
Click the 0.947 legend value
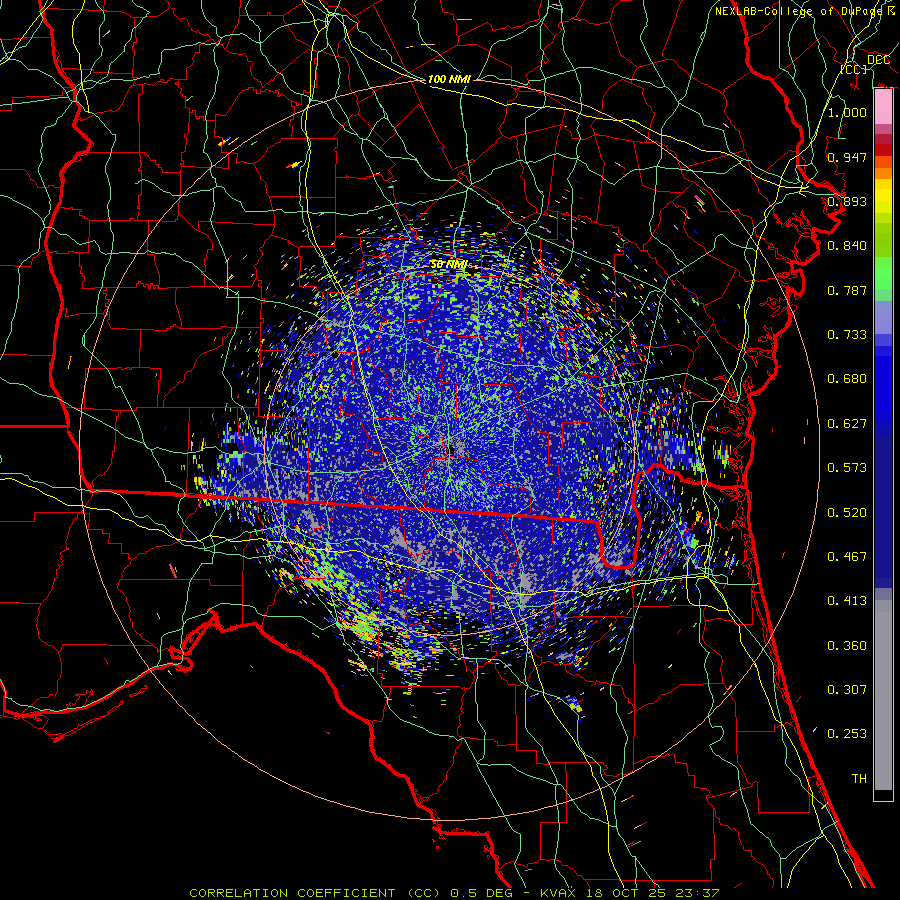tap(847, 157)
